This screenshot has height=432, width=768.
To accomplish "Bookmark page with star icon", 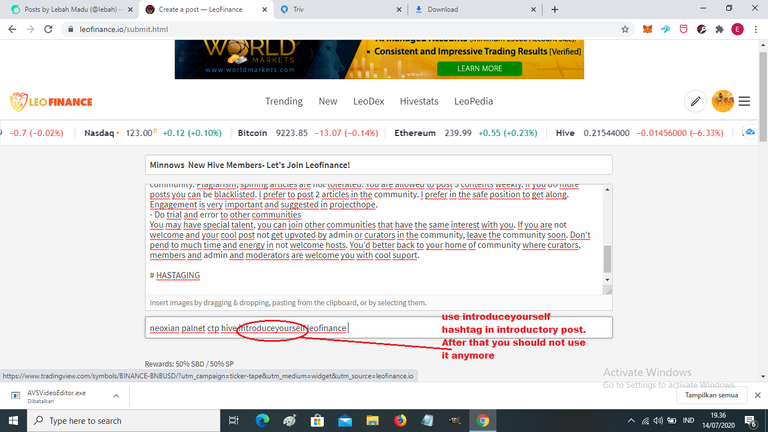I will pos(625,29).
